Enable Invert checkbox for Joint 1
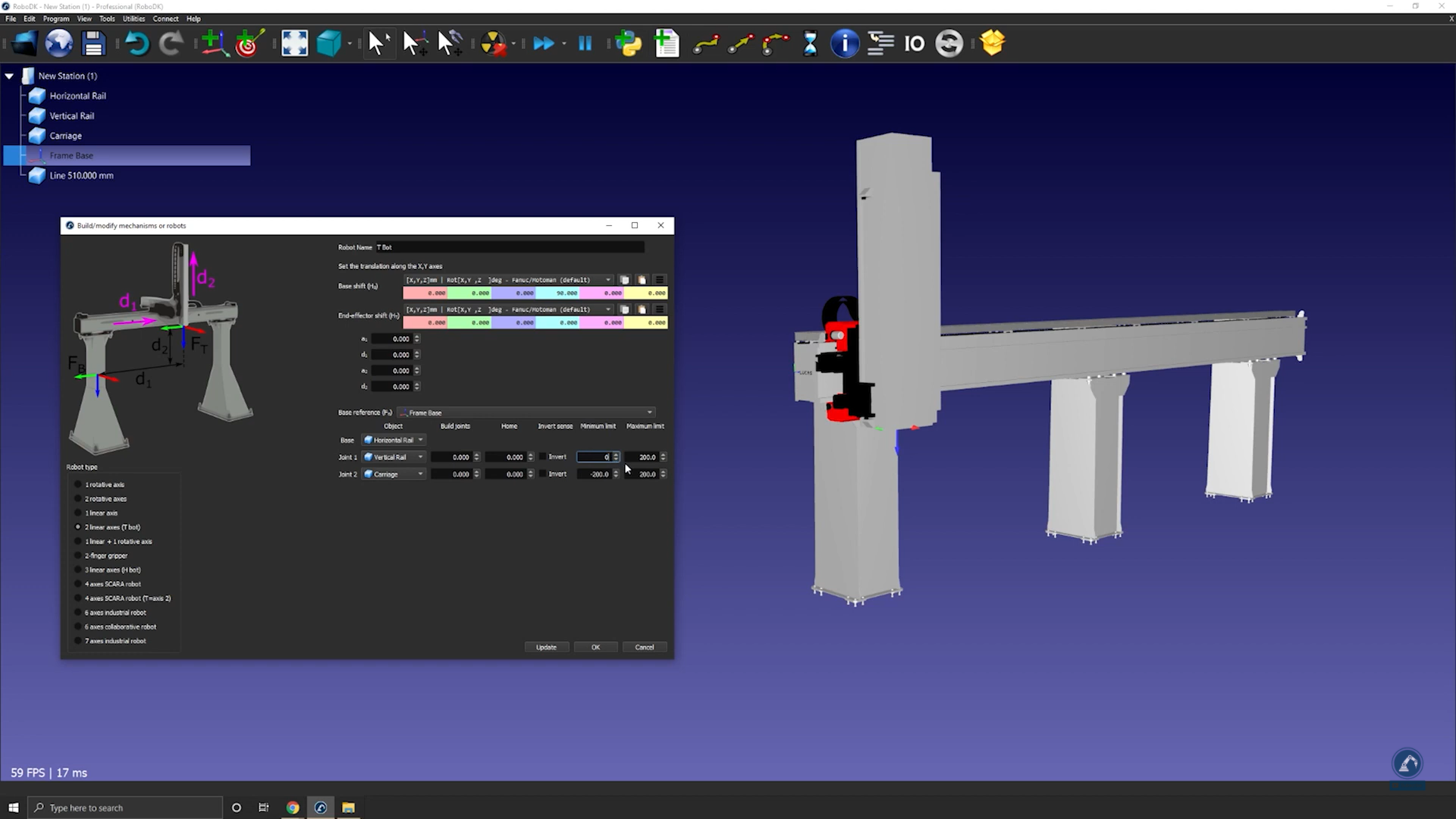 pyautogui.click(x=543, y=457)
